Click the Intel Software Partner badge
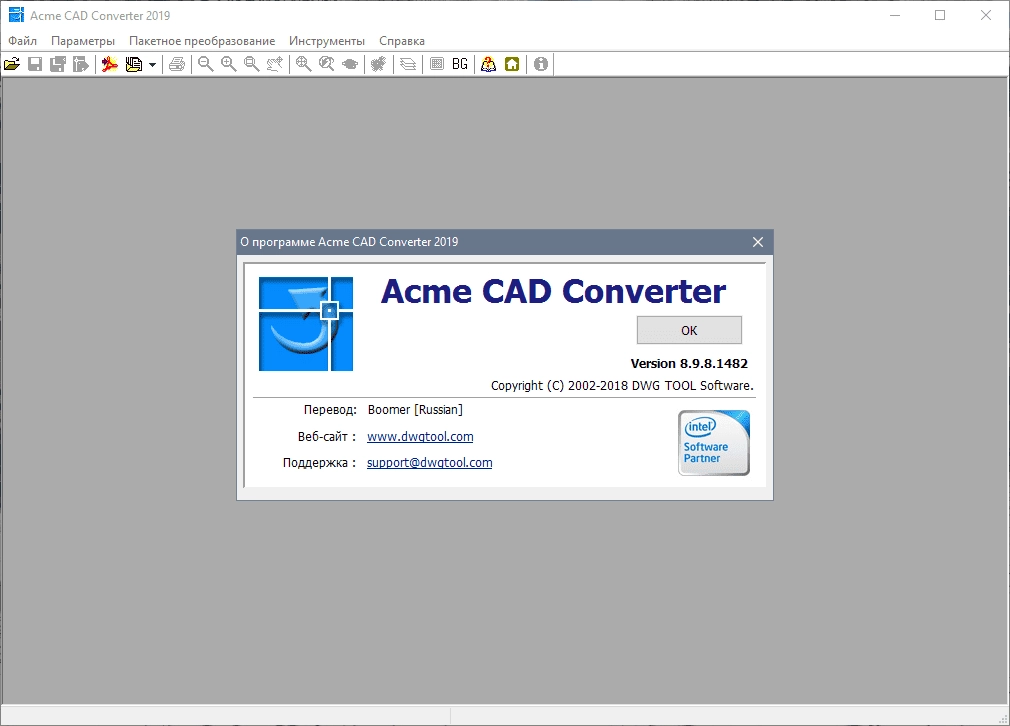 pos(714,443)
